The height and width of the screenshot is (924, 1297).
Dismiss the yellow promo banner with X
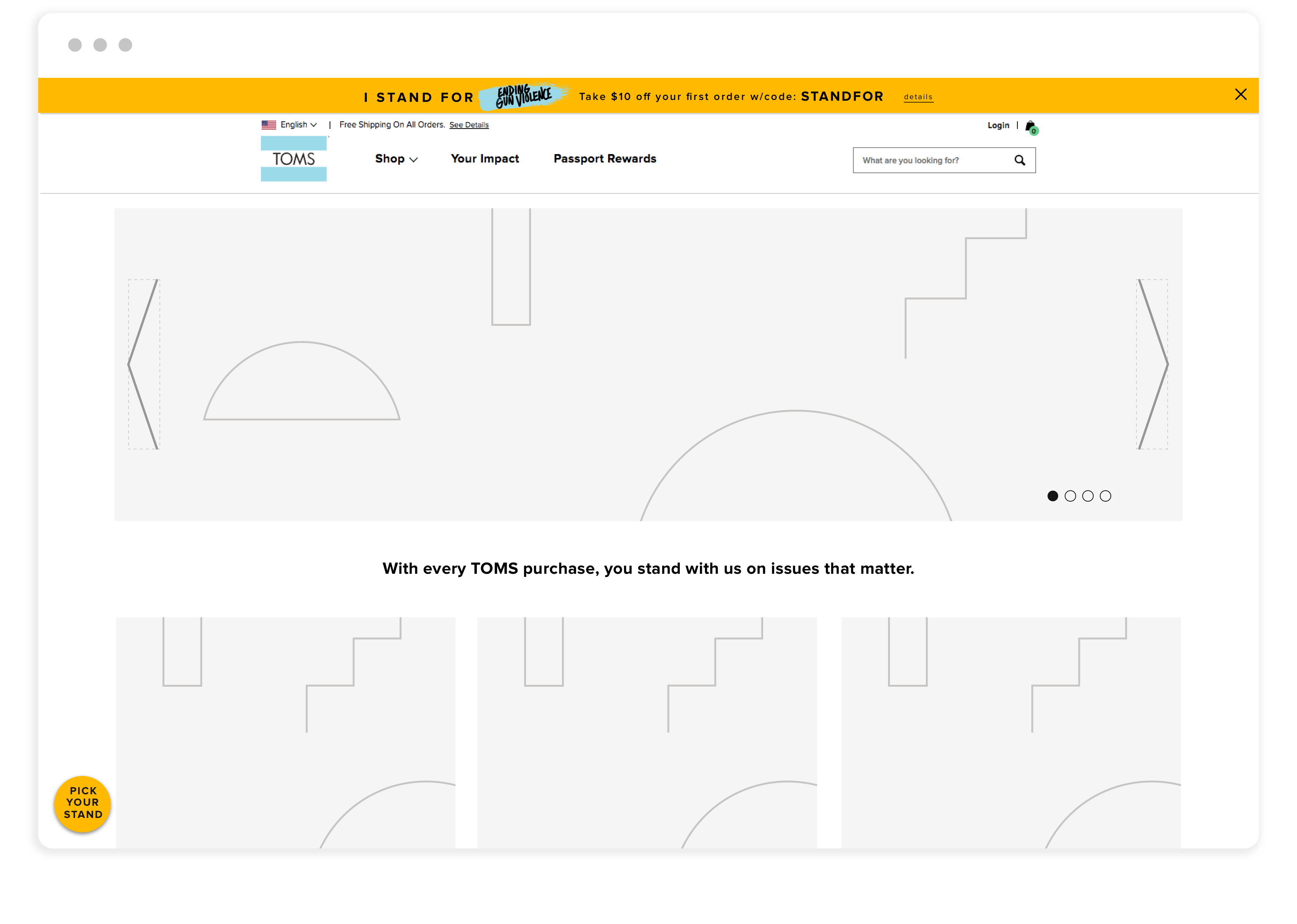pyautogui.click(x=1240, y=95)
